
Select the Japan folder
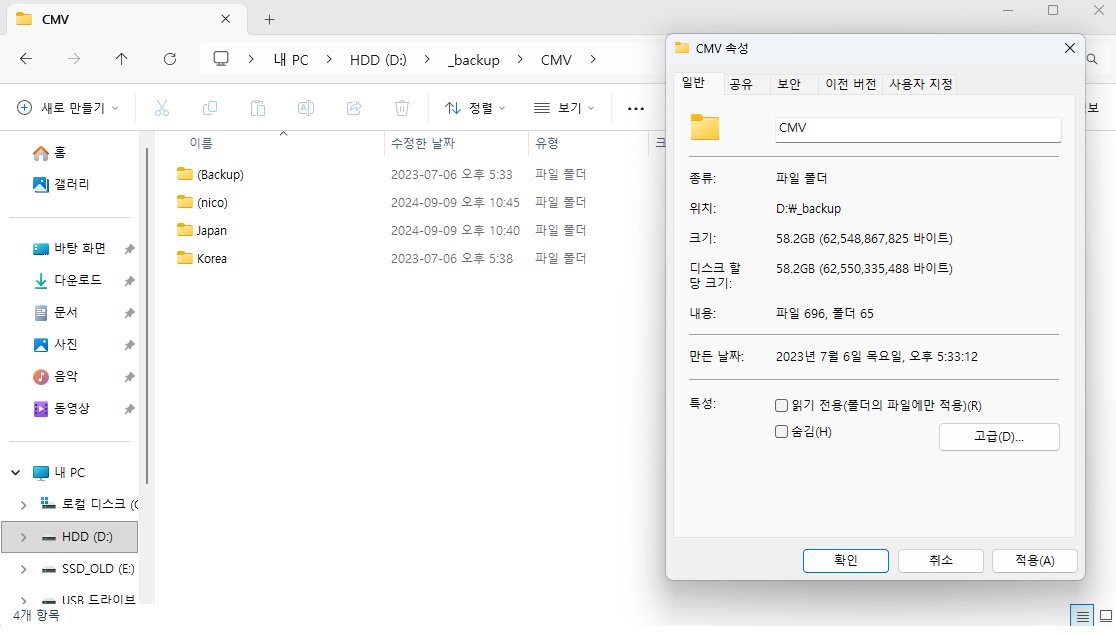click(211, 230)
